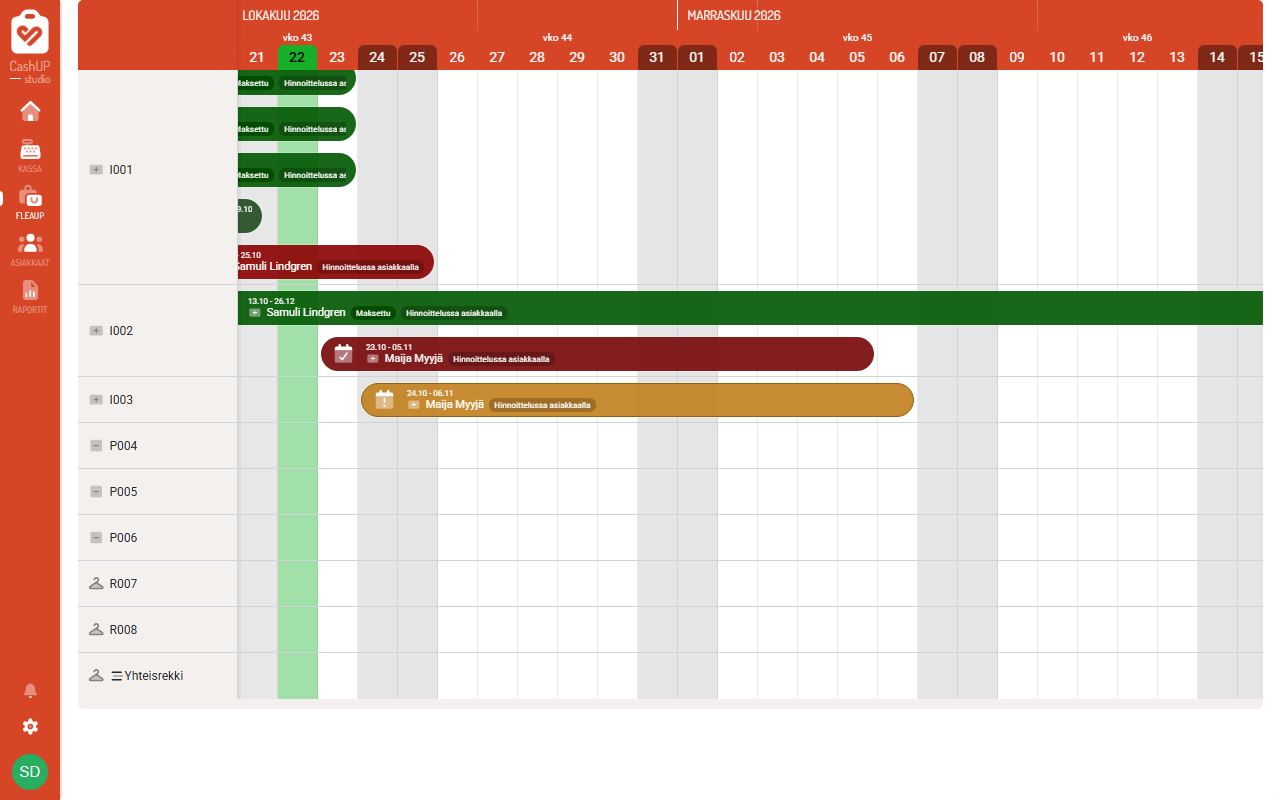
Task: Click hanger icon of rack R008
Action: [96, 630]
